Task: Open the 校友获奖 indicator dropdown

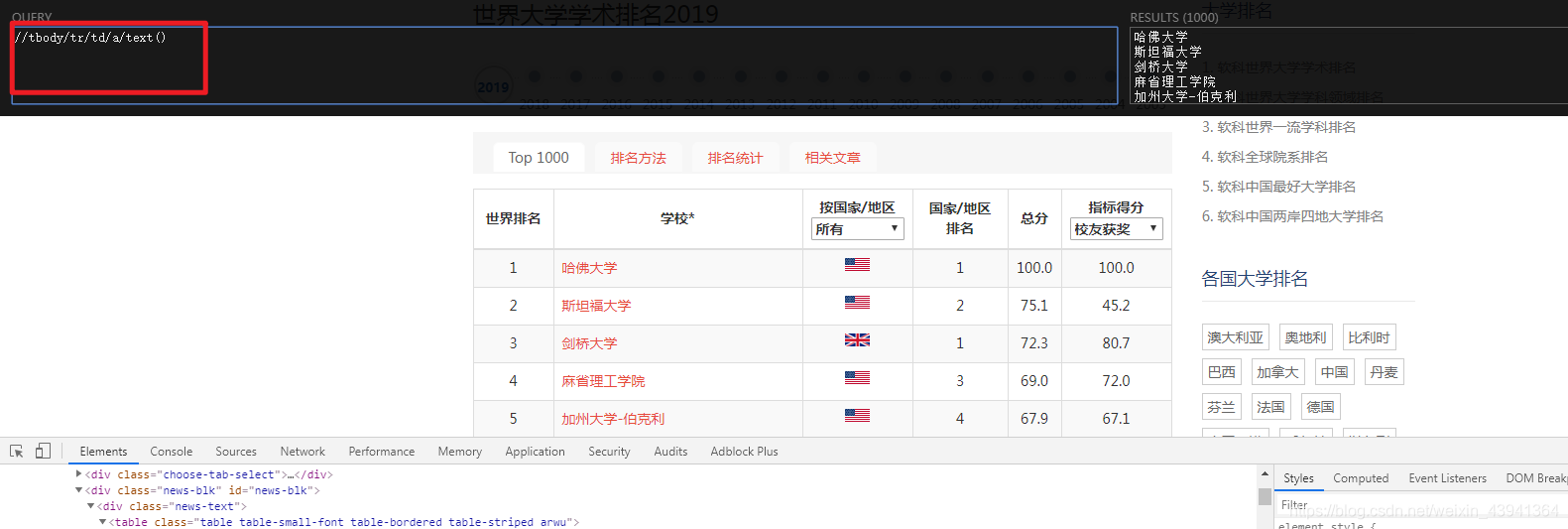Action: pyautogui.click(x=1116, y=229)
